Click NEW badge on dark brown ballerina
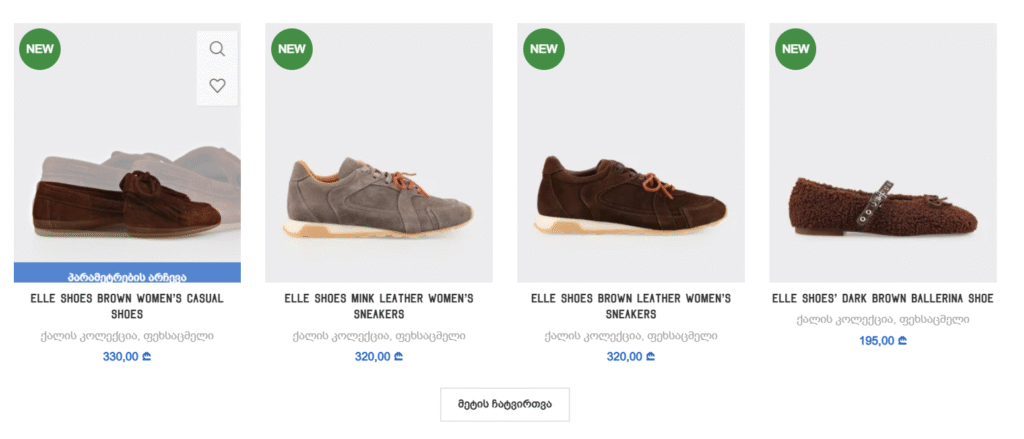Image resolution: width=1024 pixels, height=439 pixels. click(x=795, y=48)
